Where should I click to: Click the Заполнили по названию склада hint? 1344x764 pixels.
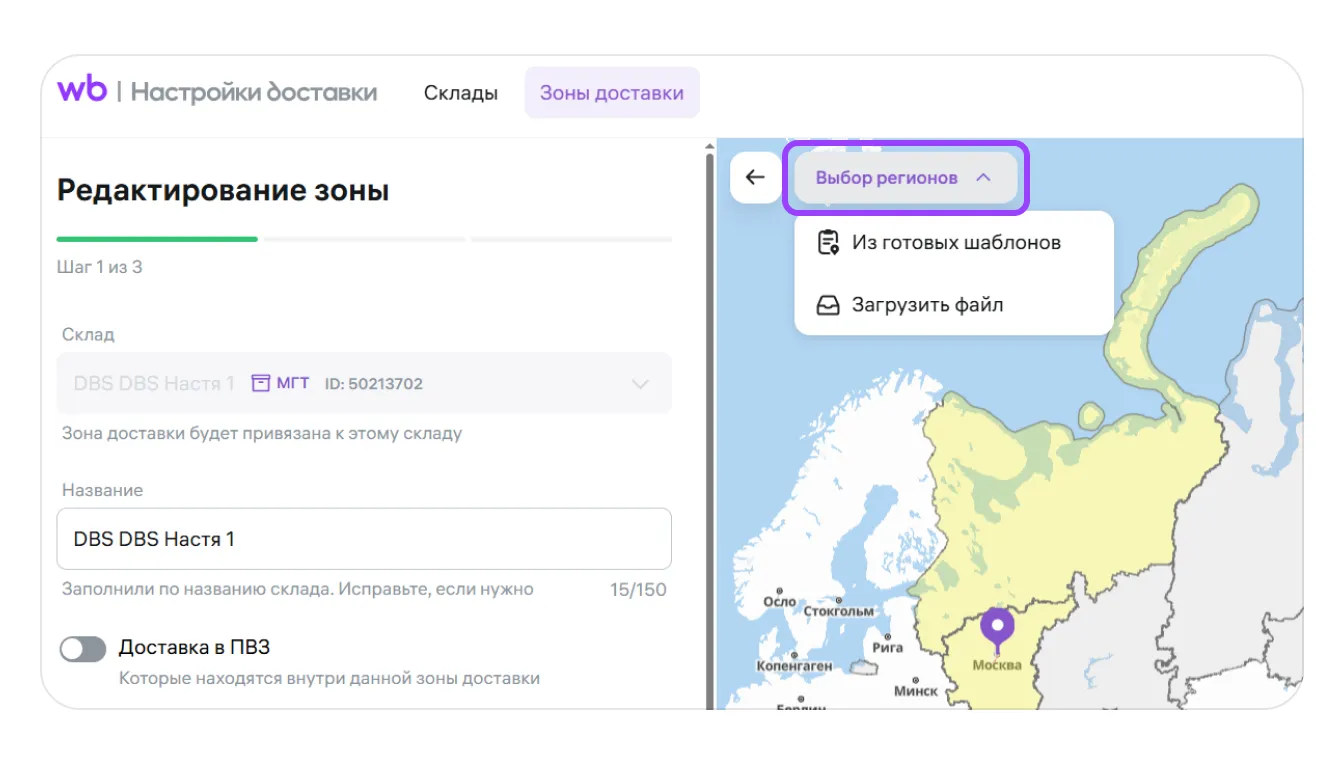click(x=298, y=589)
